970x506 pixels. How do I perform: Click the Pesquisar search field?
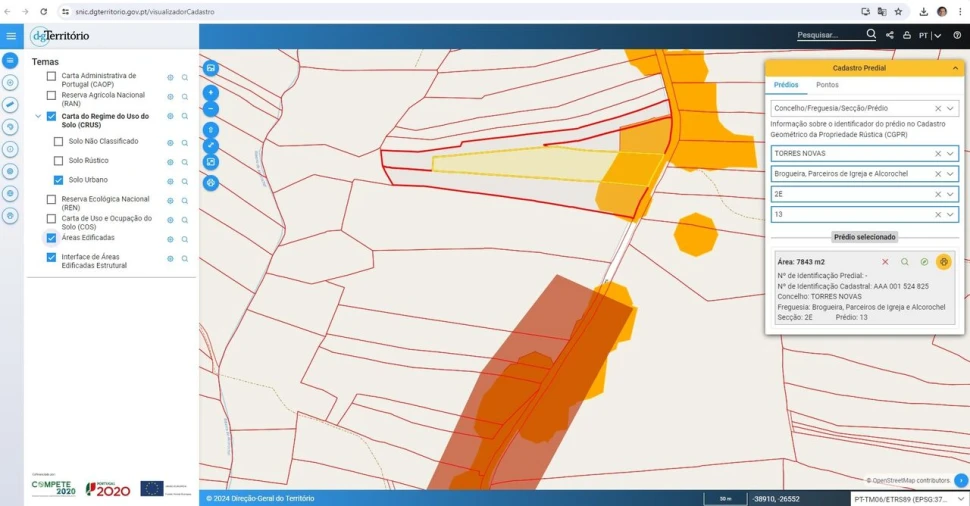(828, 35)
